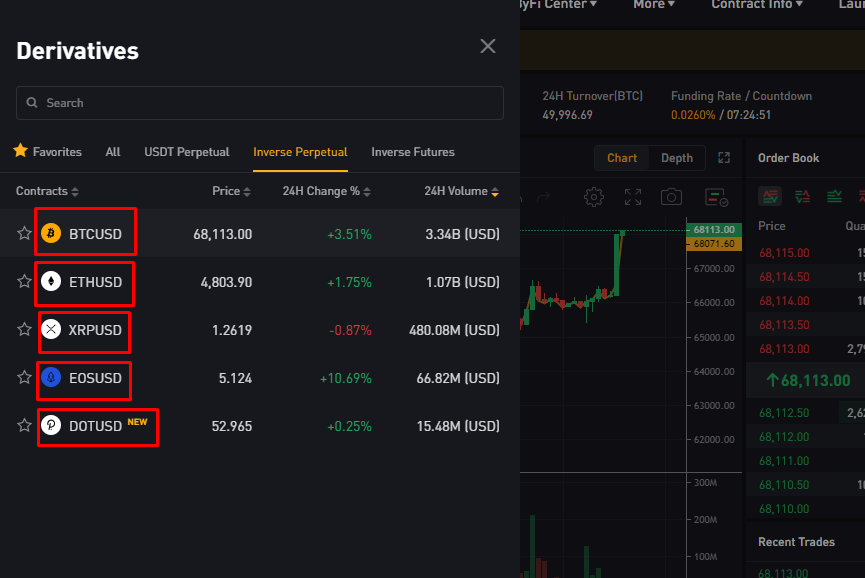
Task: Click the Search contracts field
Action: pyautogui.click(x=260, y=103)
